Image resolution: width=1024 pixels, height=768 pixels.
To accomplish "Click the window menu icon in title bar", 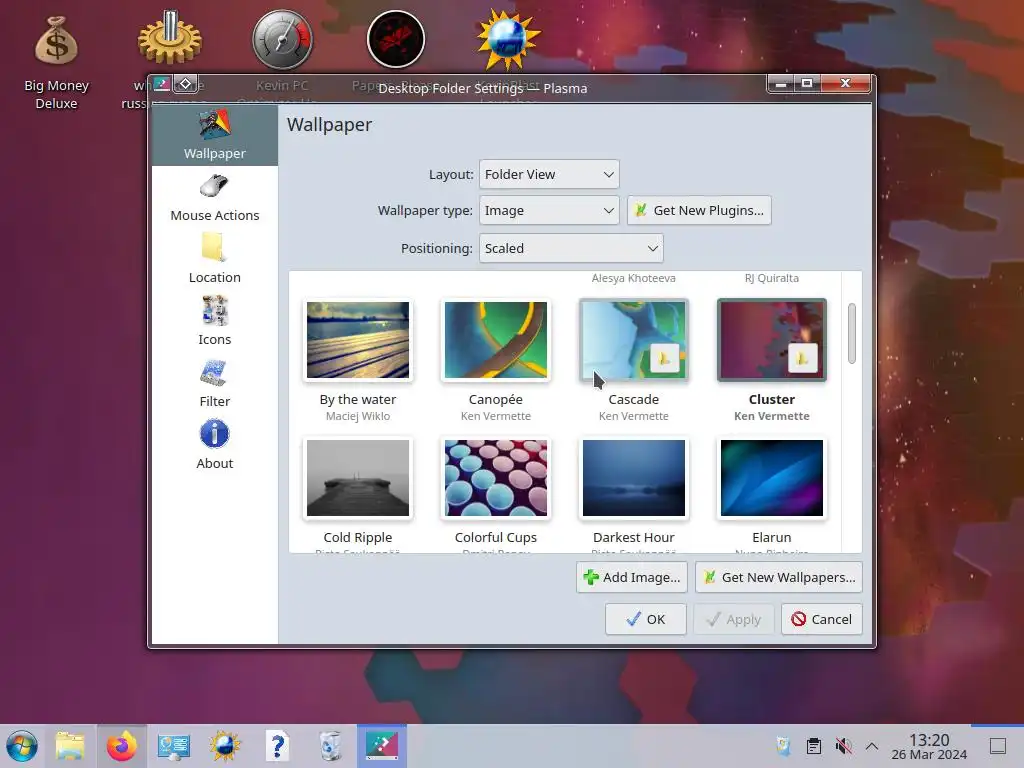I will 162,84.
